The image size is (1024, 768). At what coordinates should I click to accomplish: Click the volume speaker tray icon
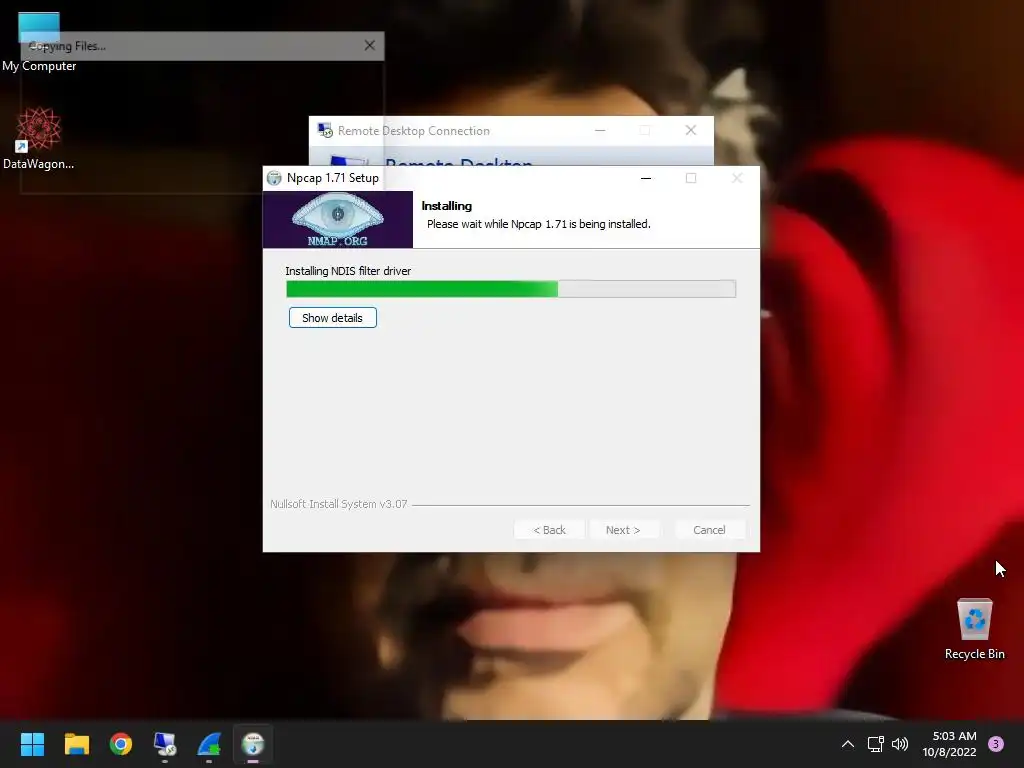pos(900,744)
